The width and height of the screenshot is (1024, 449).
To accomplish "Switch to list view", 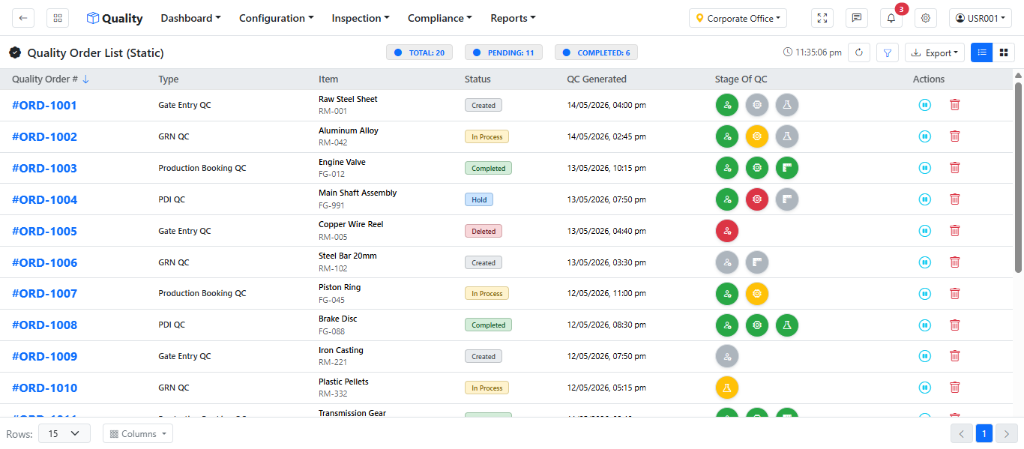I will click(x=982, y=53).
